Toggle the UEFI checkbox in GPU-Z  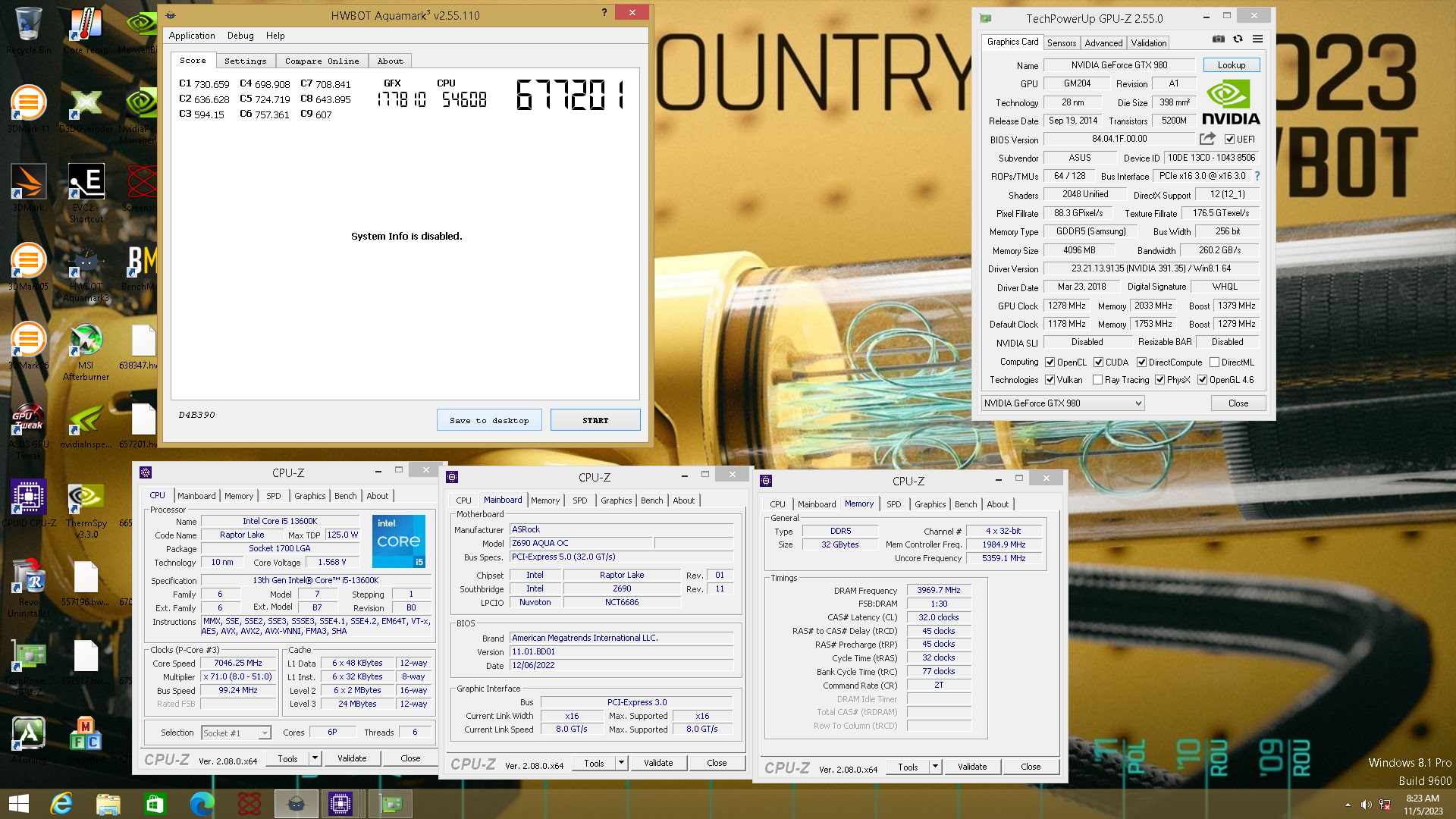pos(1229,139)
